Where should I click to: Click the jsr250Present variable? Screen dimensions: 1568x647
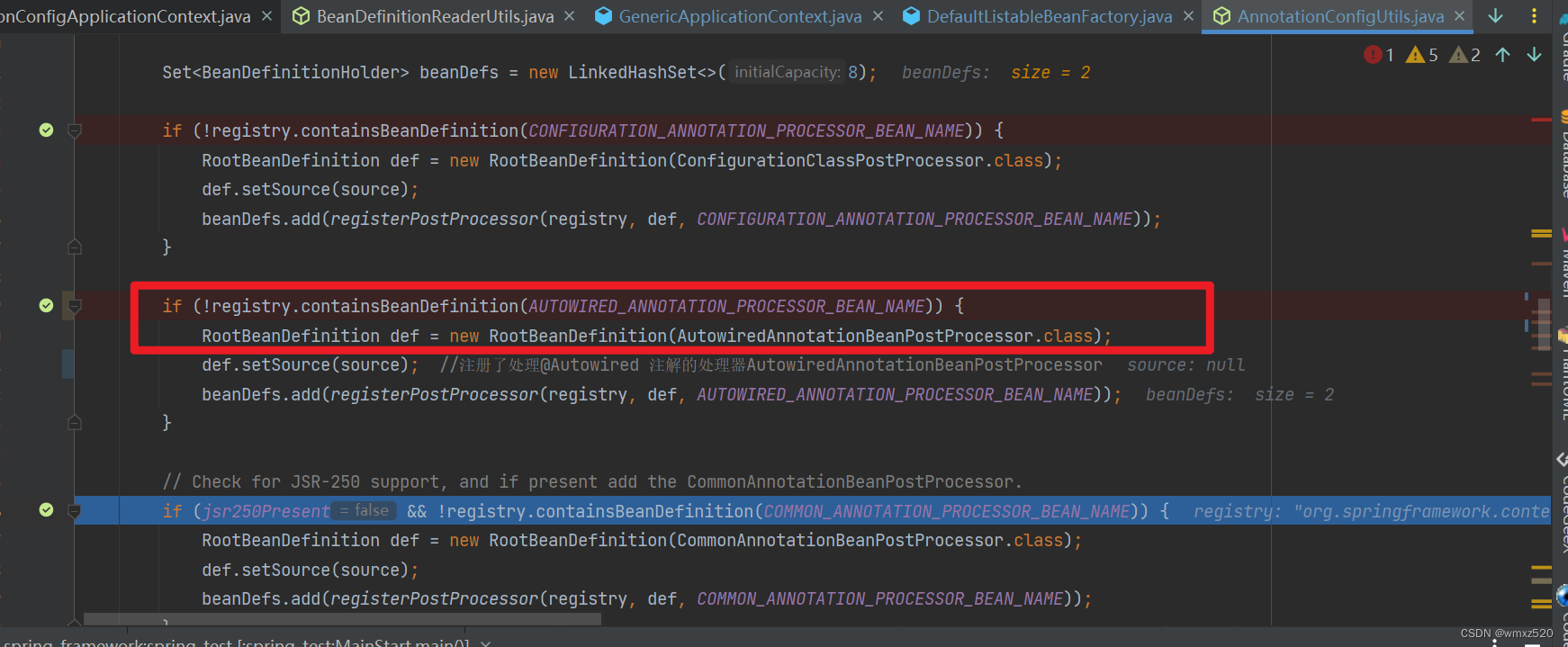coord(266,511)
